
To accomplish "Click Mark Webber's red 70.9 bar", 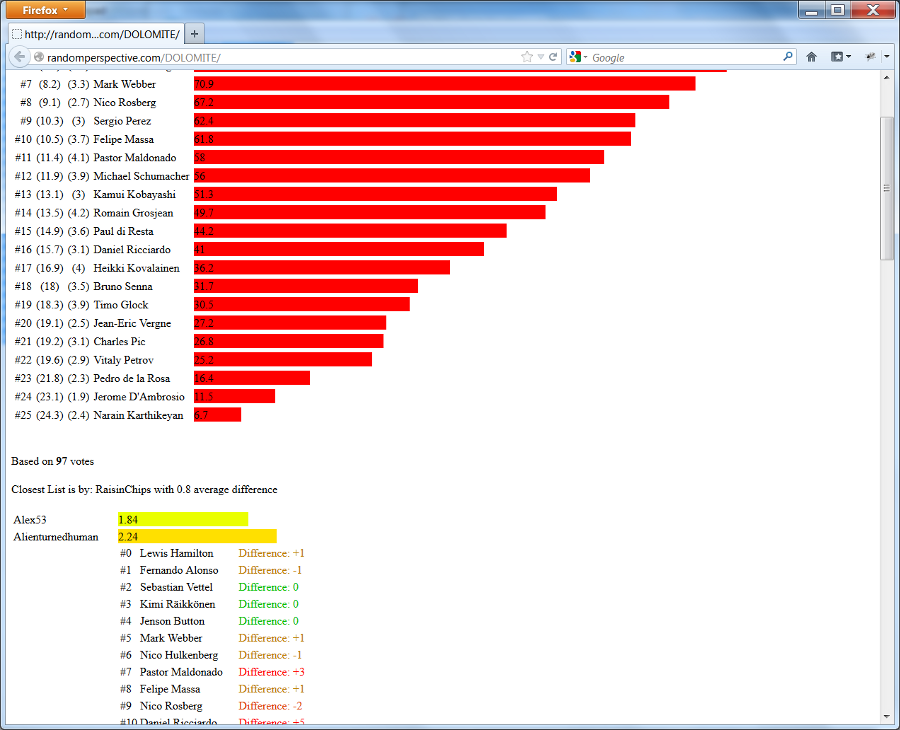I will pos(444,84).
